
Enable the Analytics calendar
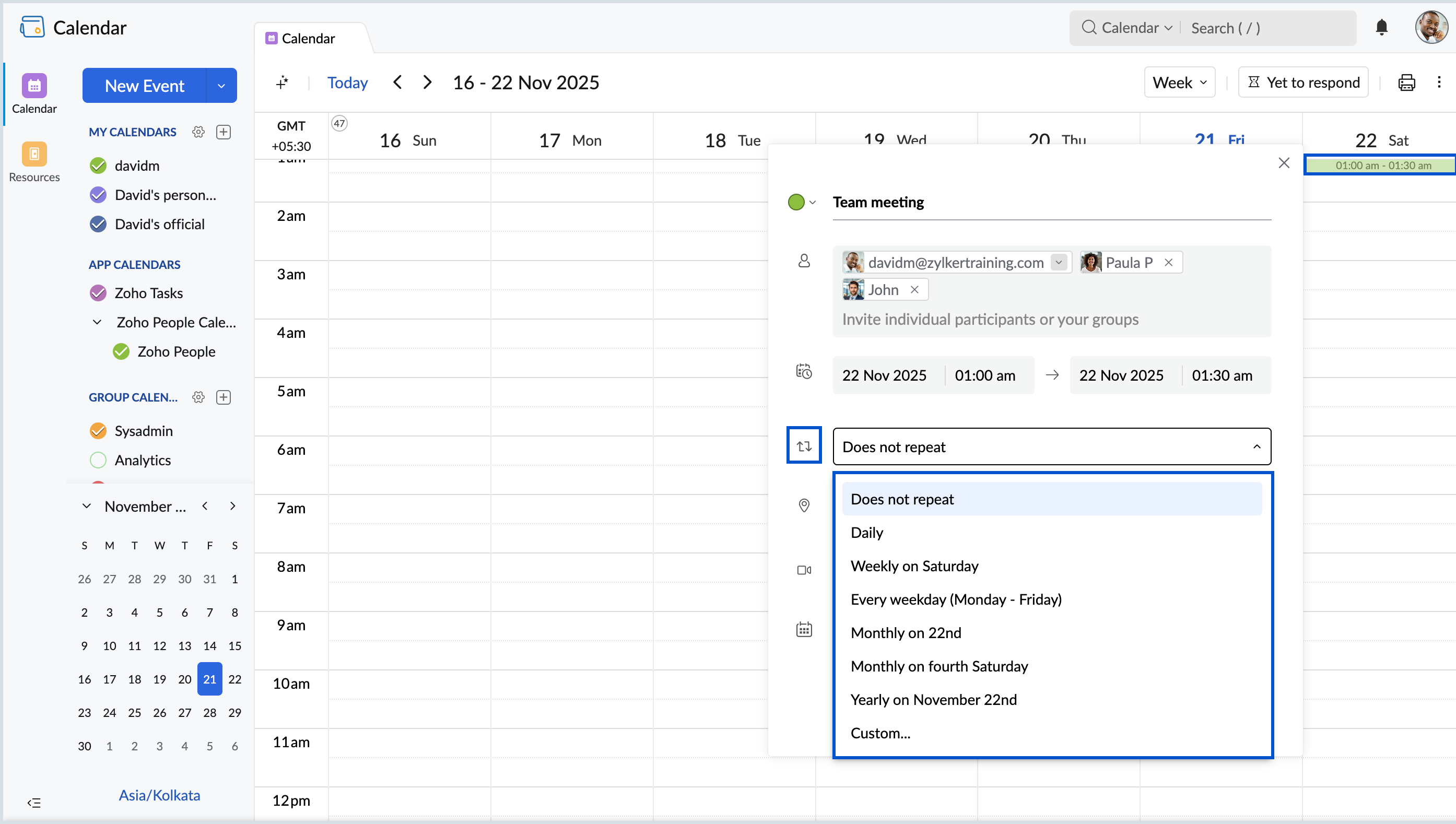[x=97, y=460]
